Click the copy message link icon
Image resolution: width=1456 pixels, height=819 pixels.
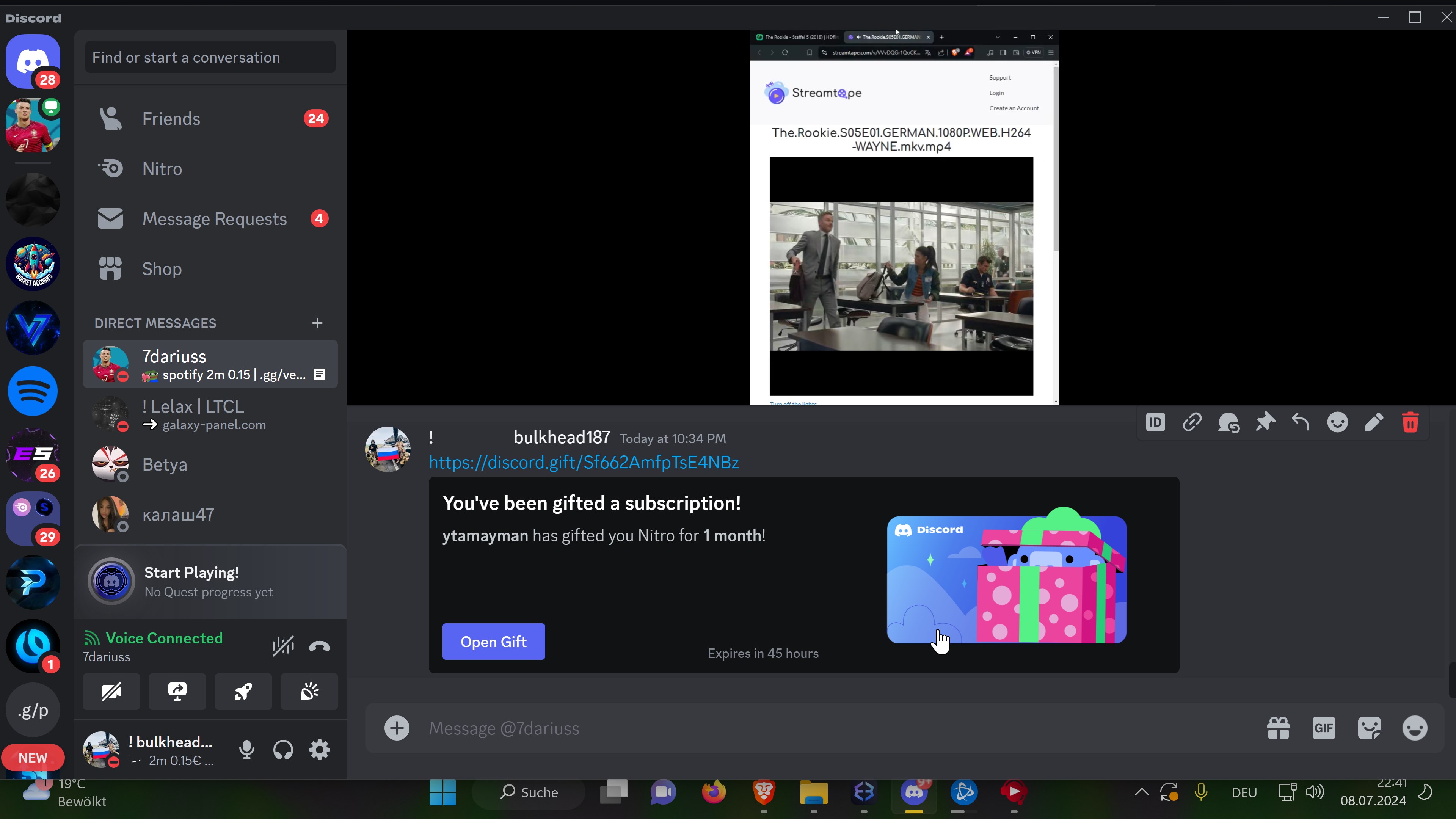click(1192, 422)
